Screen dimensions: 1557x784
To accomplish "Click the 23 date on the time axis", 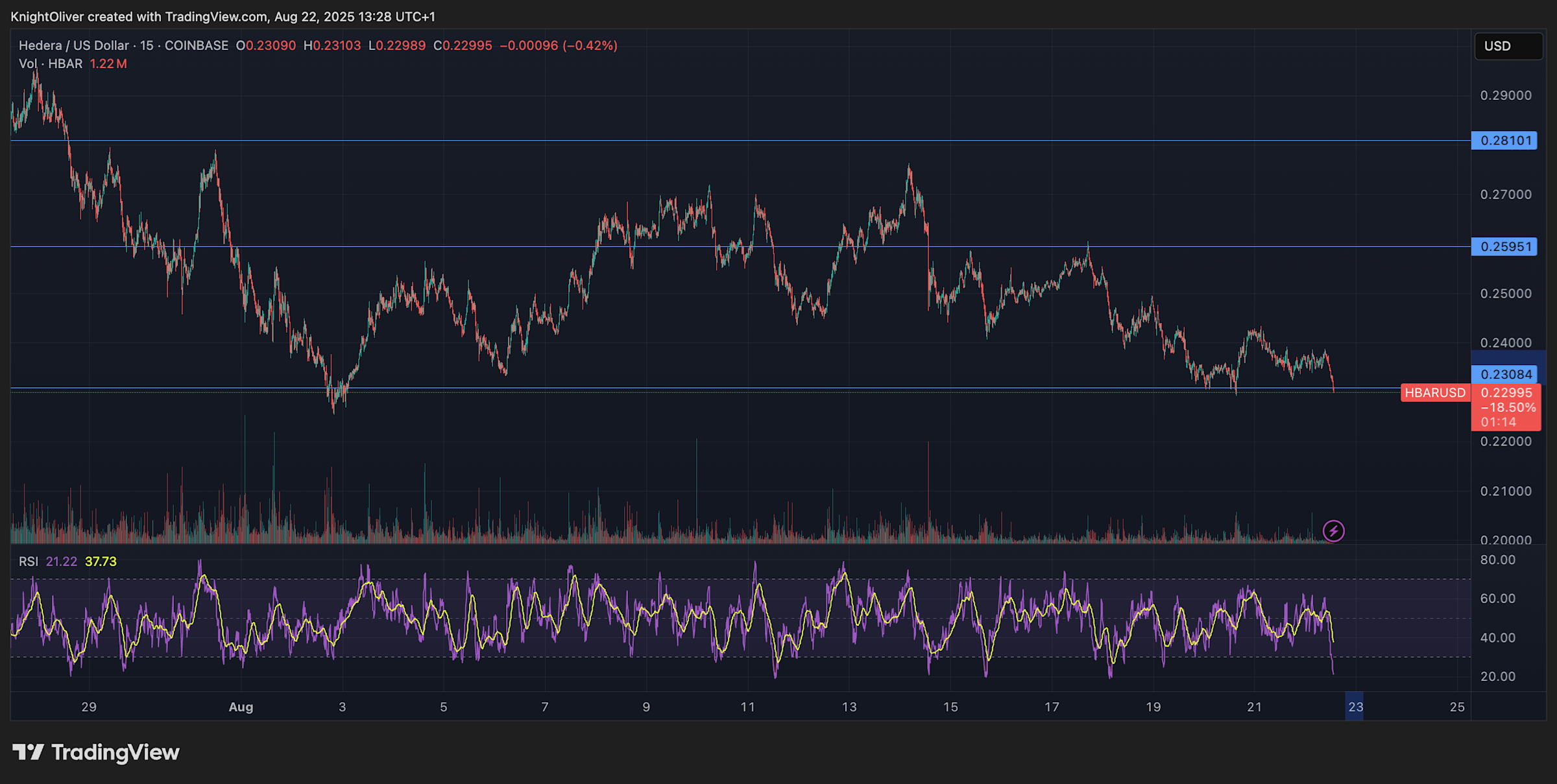I will [x=1355, y=707].
